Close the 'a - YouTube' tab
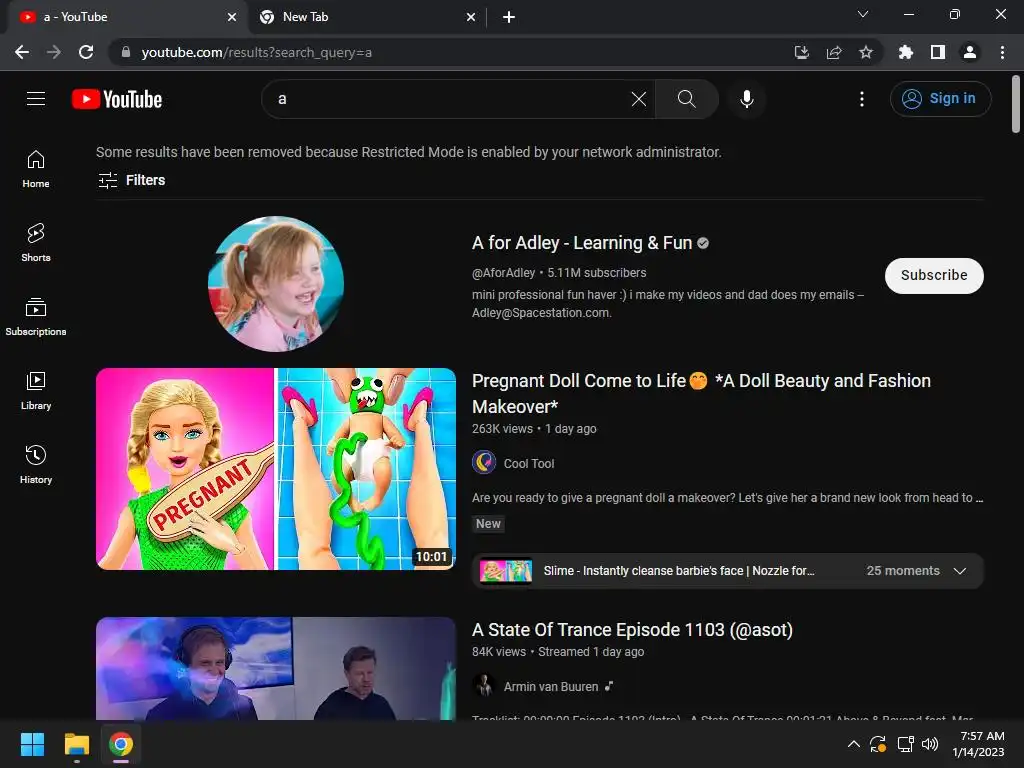This screenshot has width=1024, height=768. (x=232, y=17)
